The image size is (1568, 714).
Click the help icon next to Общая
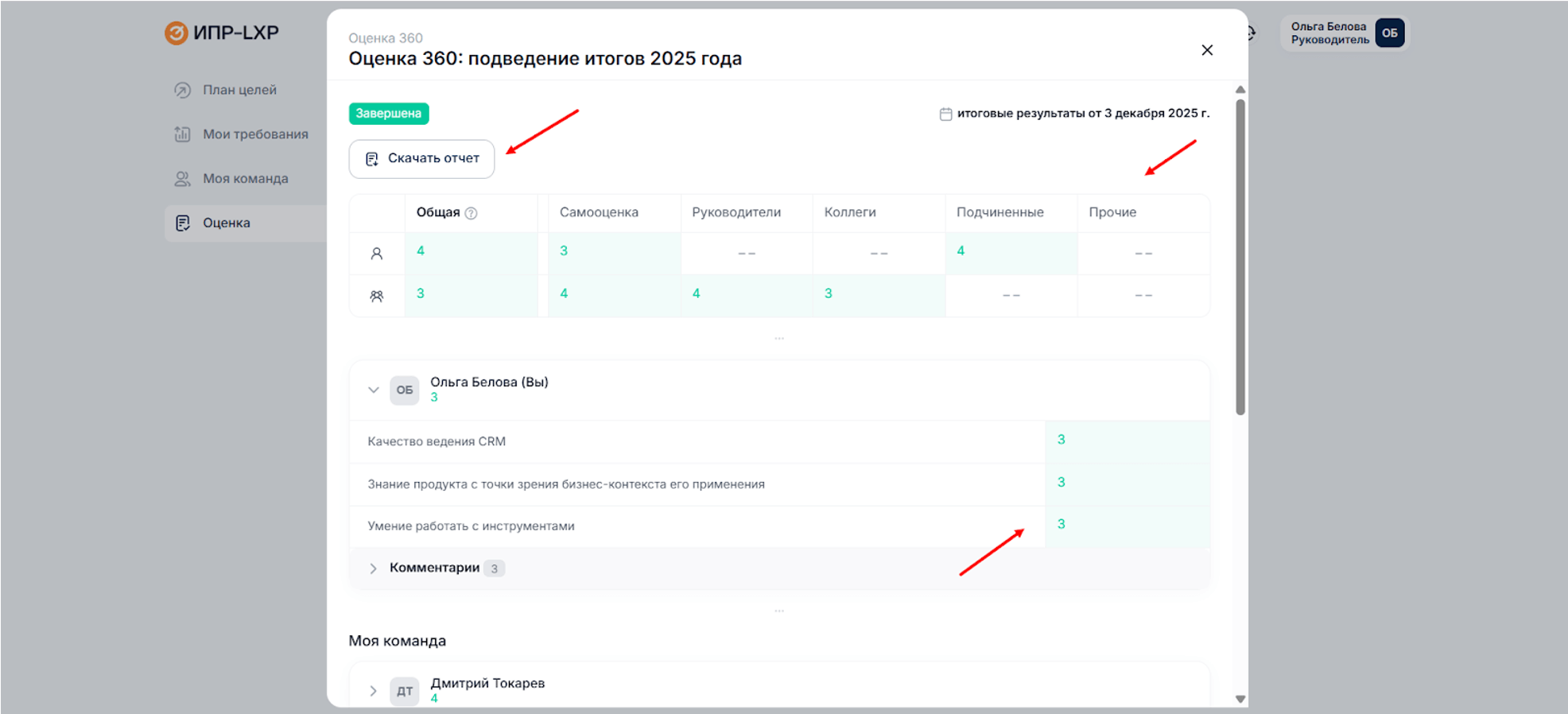471,213
